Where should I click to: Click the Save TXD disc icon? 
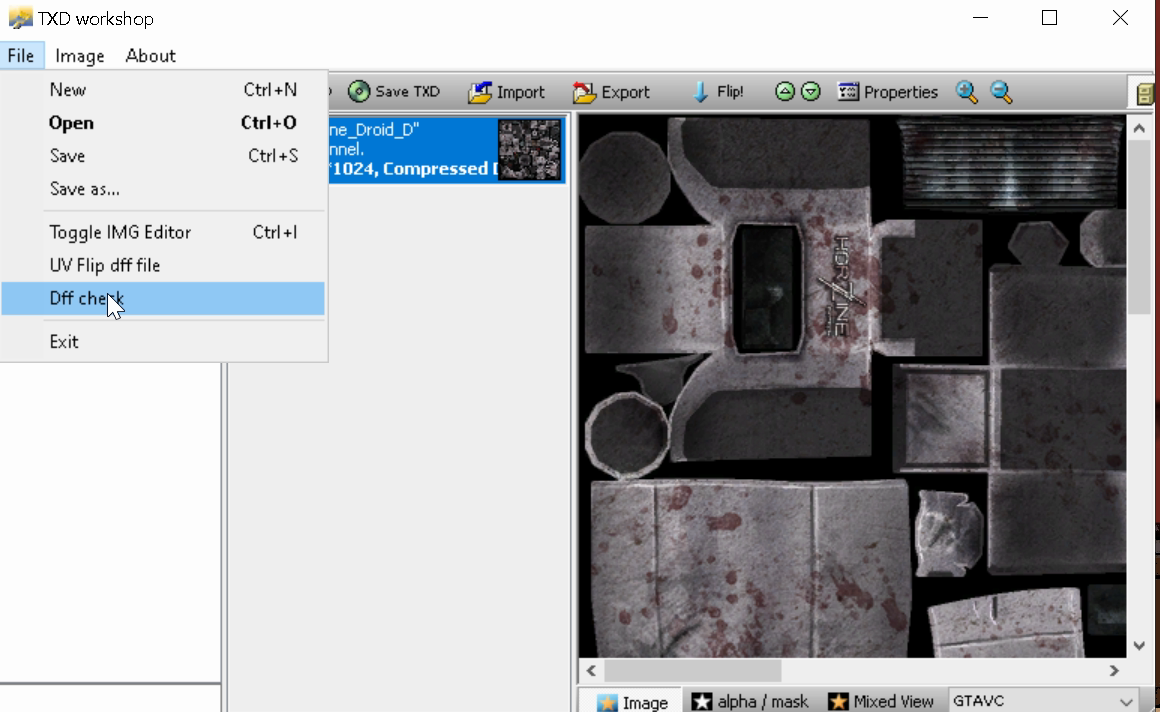359,92
